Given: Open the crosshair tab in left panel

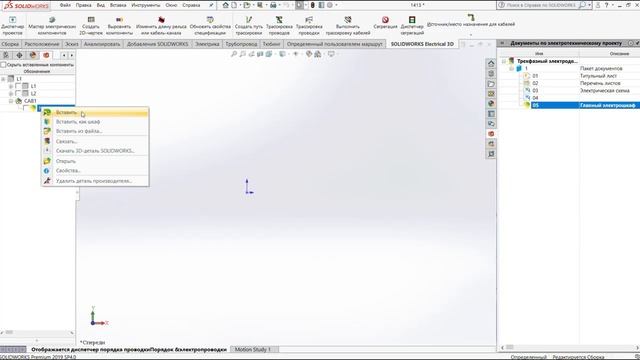Looking at the screenshot, I should pyautogui.click(x=19, y=55).
